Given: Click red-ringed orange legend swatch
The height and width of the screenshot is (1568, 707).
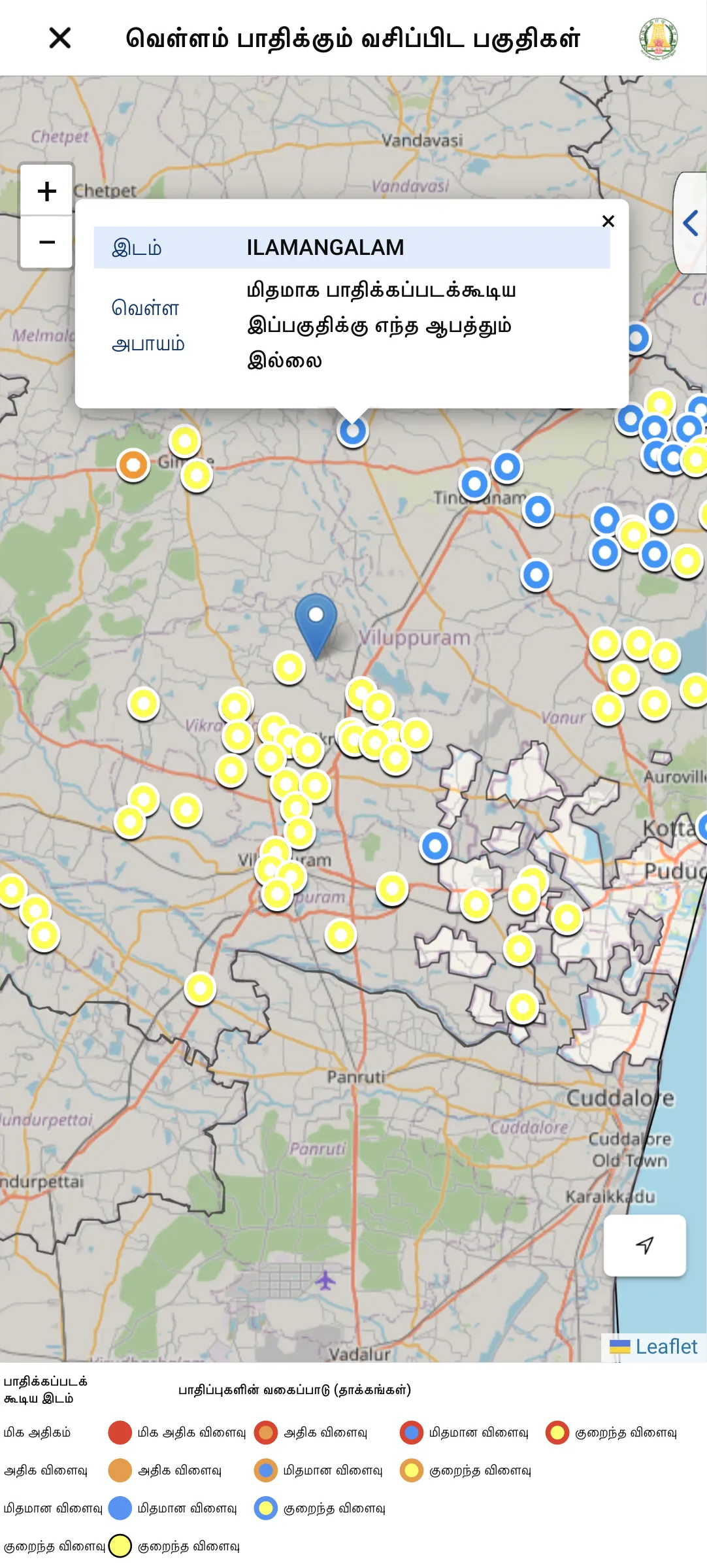Looking at the screenshot, I should click(266, 1433).
